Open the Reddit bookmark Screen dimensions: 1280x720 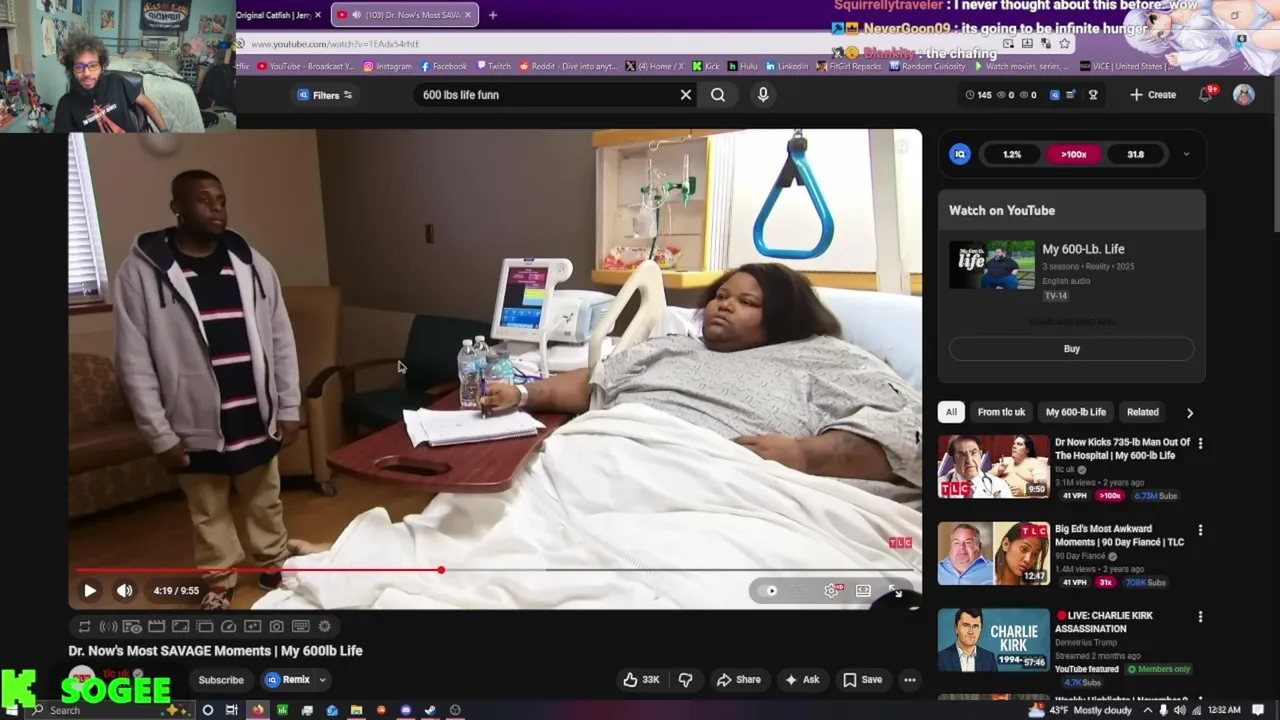[568, 67]
